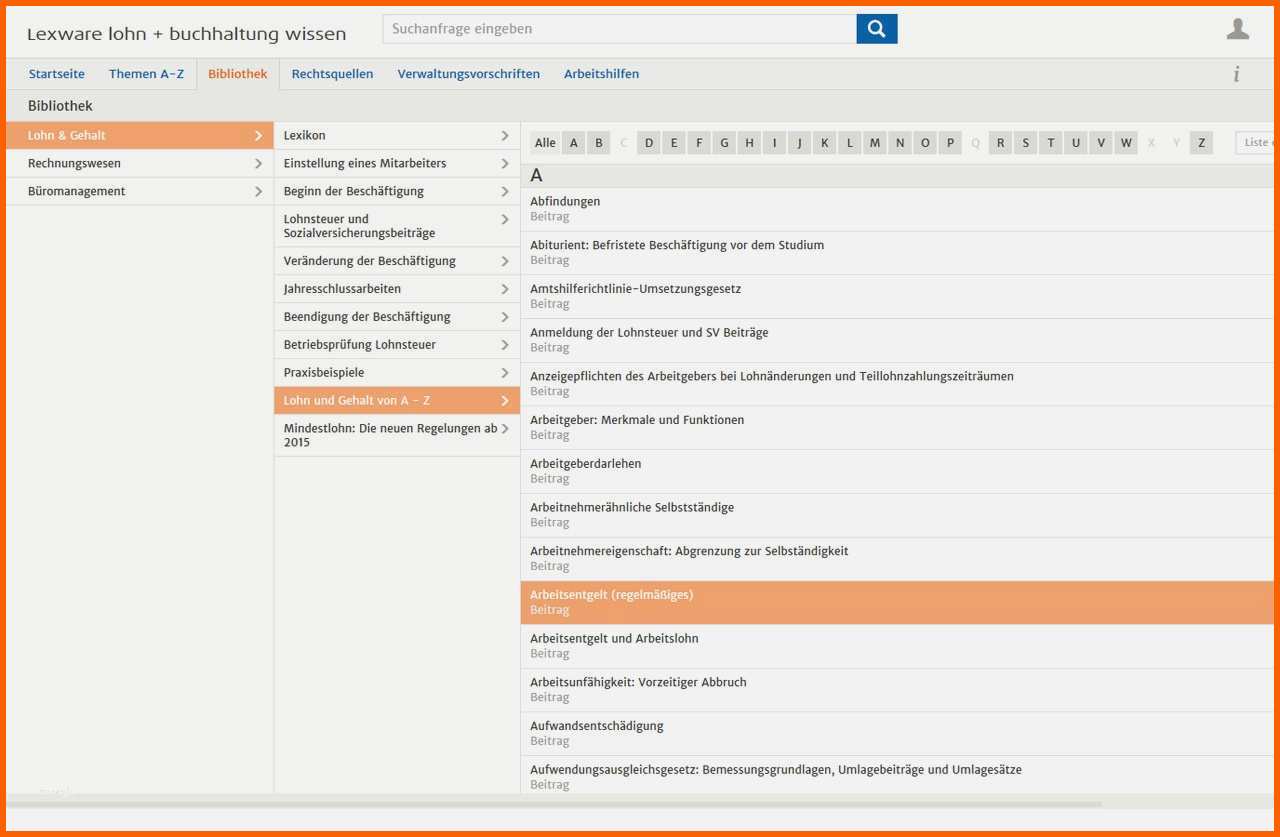The width and height of the screenshot is (1280, 837).
Task: Click the horizontal scrollbar at bottom
Action: click(x=554, y=803)
